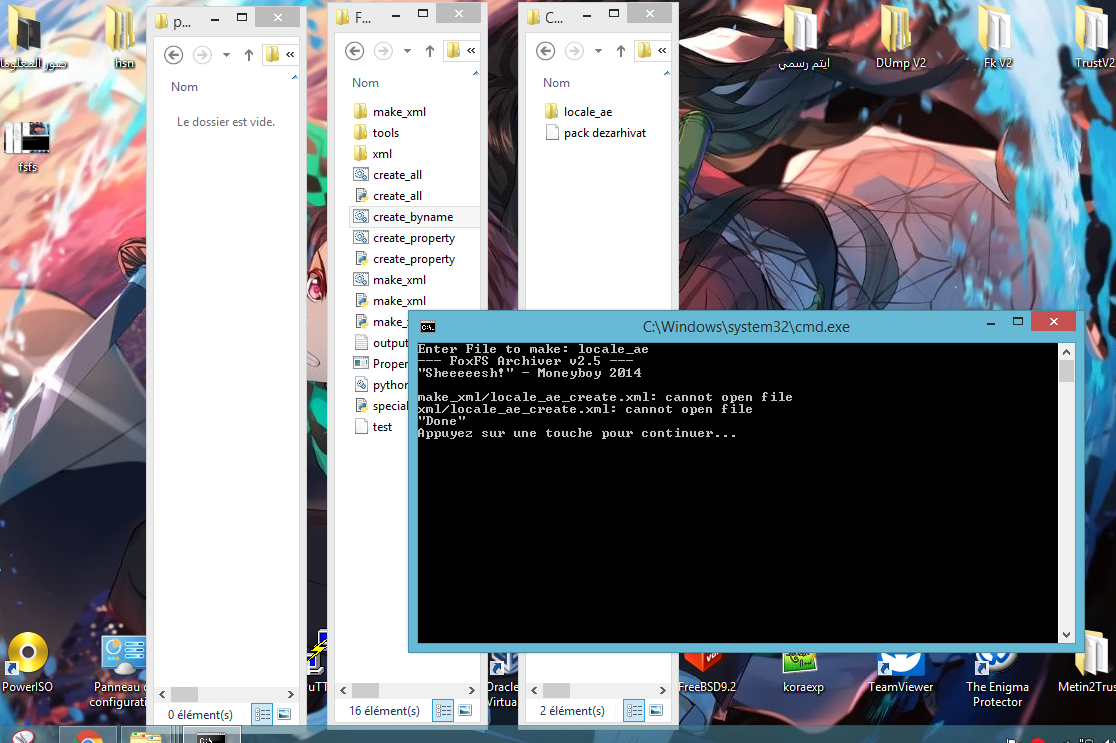Launch PowerISO desktop shortcut

point(27,662)
